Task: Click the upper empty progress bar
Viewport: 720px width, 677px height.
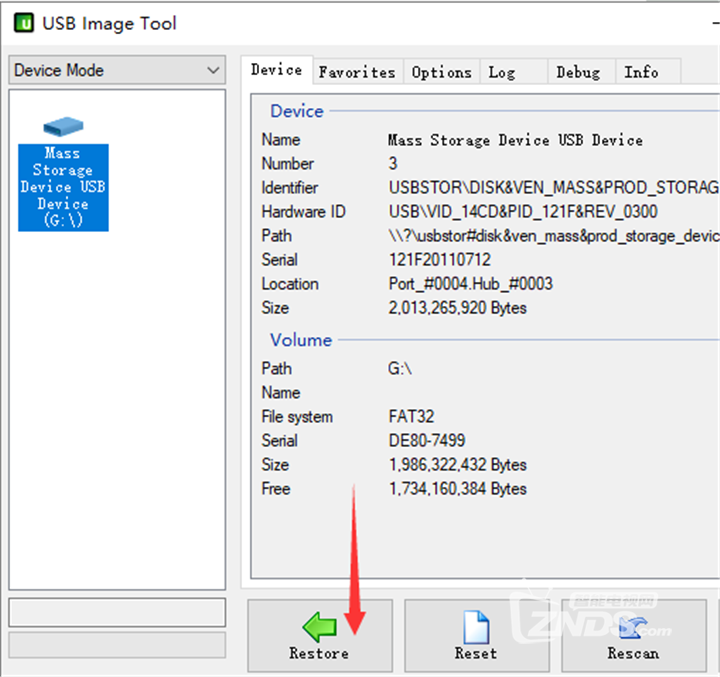Action: [x=117, y=612]
